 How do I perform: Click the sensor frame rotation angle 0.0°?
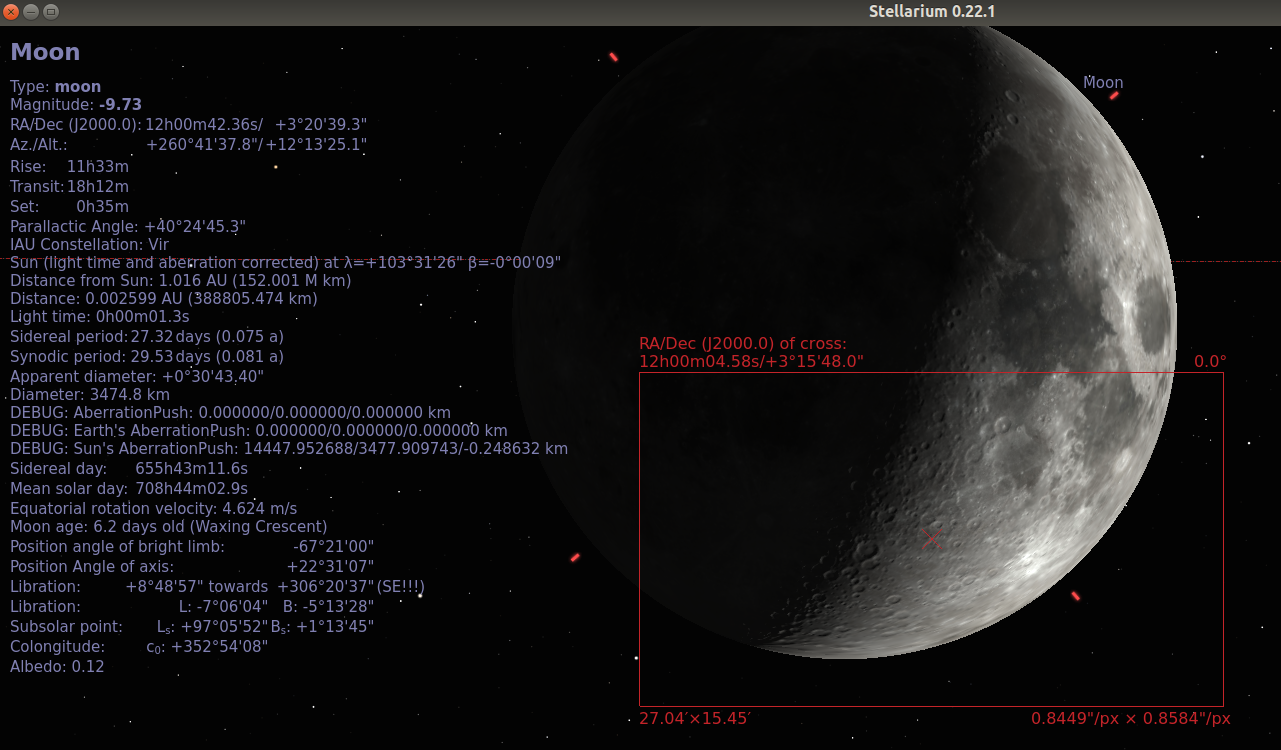1210,361
